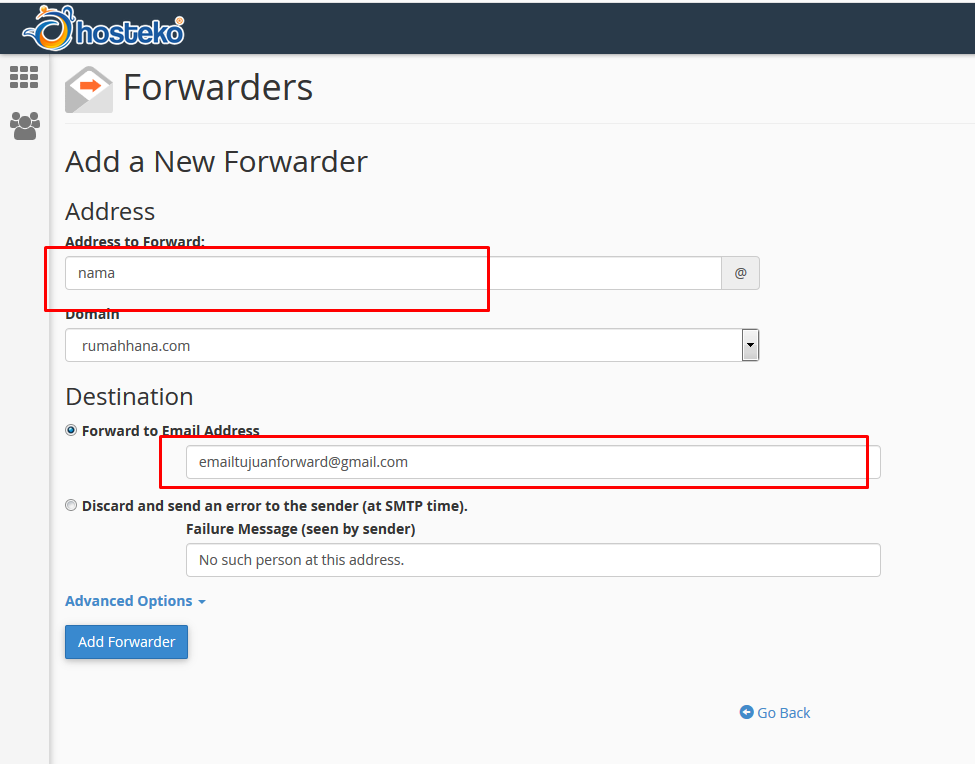Click the Hosteko logo

tap(103, 29)
